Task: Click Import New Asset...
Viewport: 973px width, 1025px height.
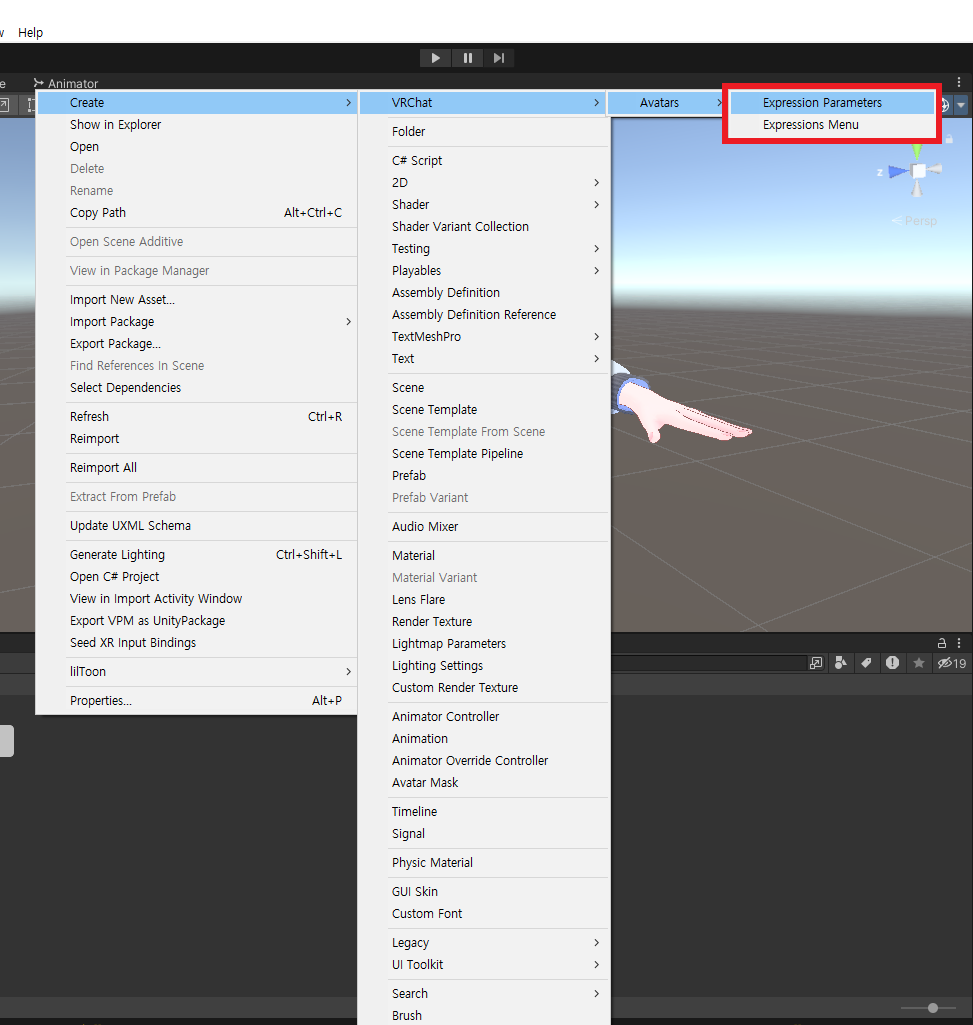Action: pos(197,300)
